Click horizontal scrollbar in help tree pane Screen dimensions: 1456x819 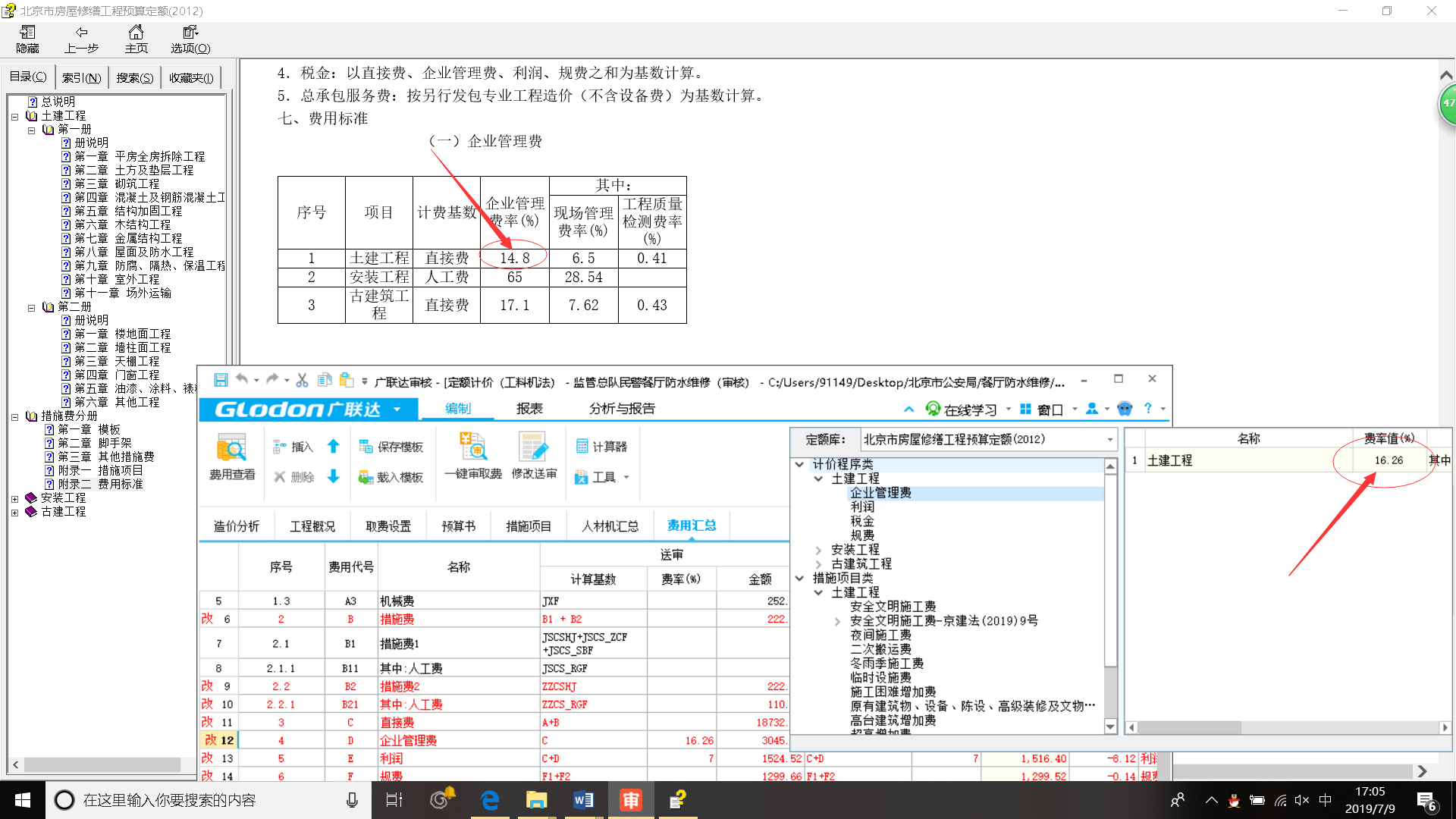click(102, 765)
